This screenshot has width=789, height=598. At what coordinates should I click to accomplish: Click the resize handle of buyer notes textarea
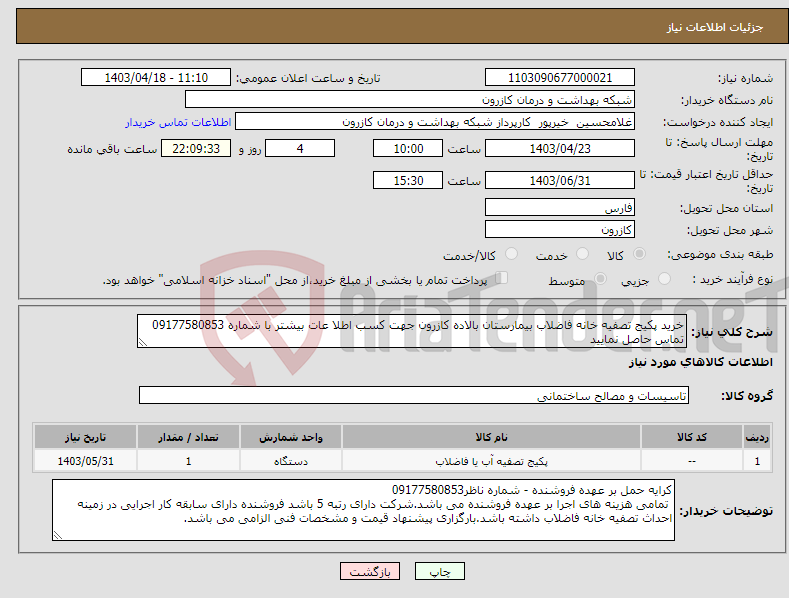click(x=58, y=535)
